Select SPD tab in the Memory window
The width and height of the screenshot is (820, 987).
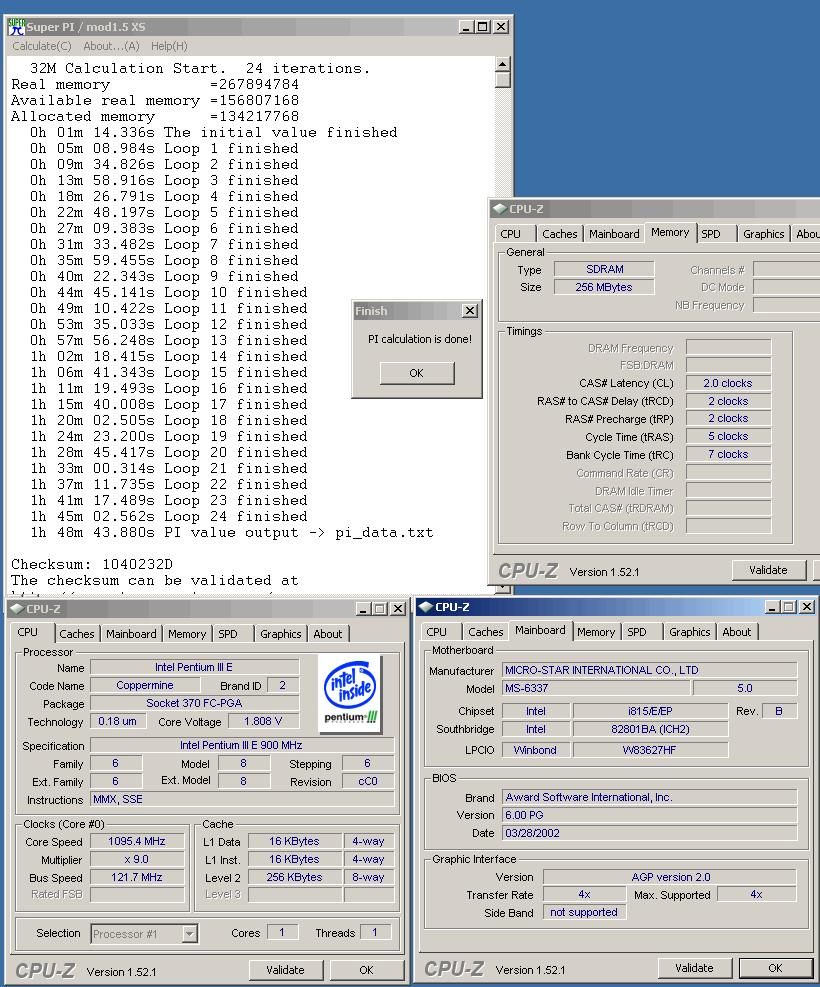pyautogui.click(x=711, y=234)
